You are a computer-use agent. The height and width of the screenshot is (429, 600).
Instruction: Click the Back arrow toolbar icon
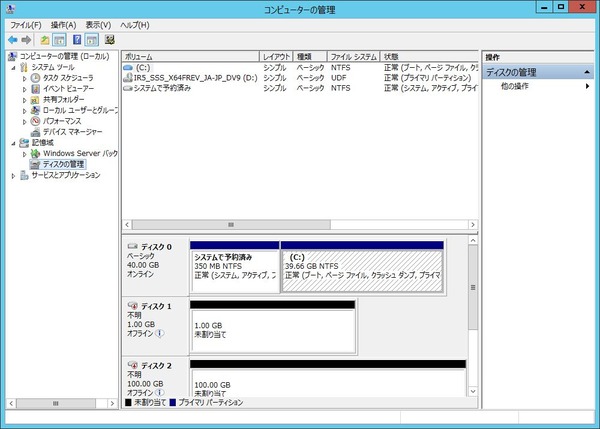tap(13, 40)
